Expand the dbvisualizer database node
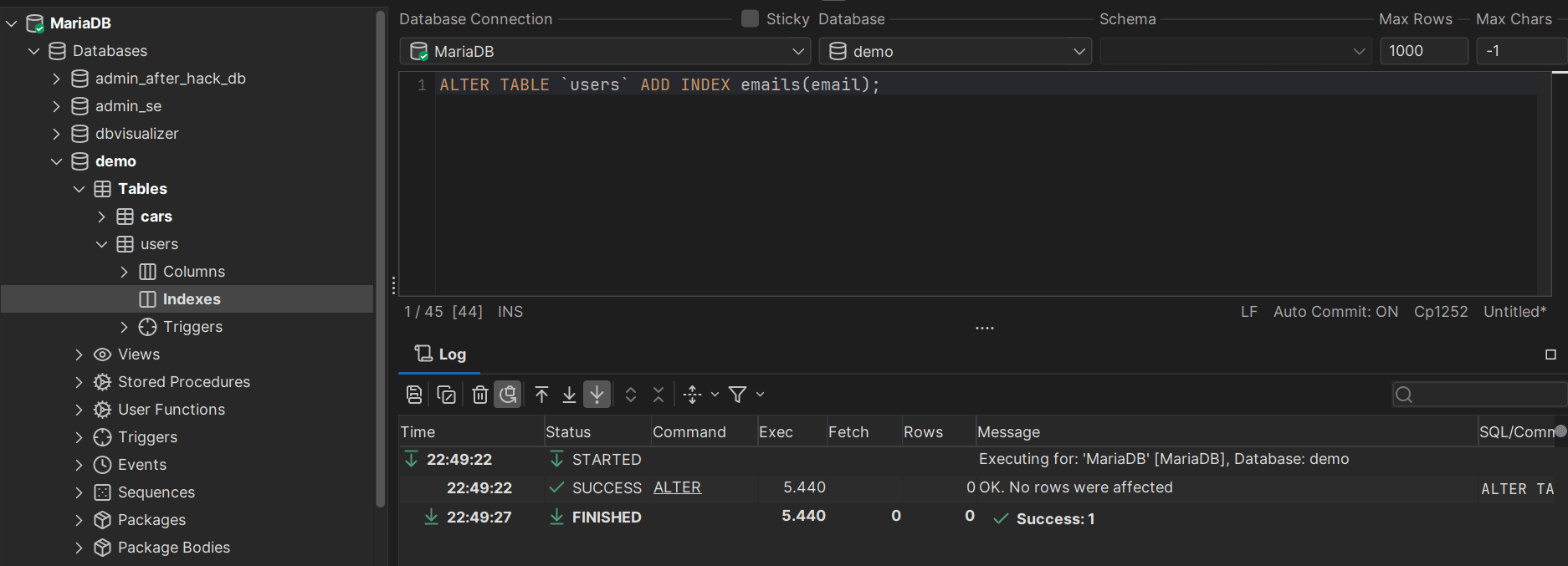Screen dimensions: 1568x566 tap(56, 134)
